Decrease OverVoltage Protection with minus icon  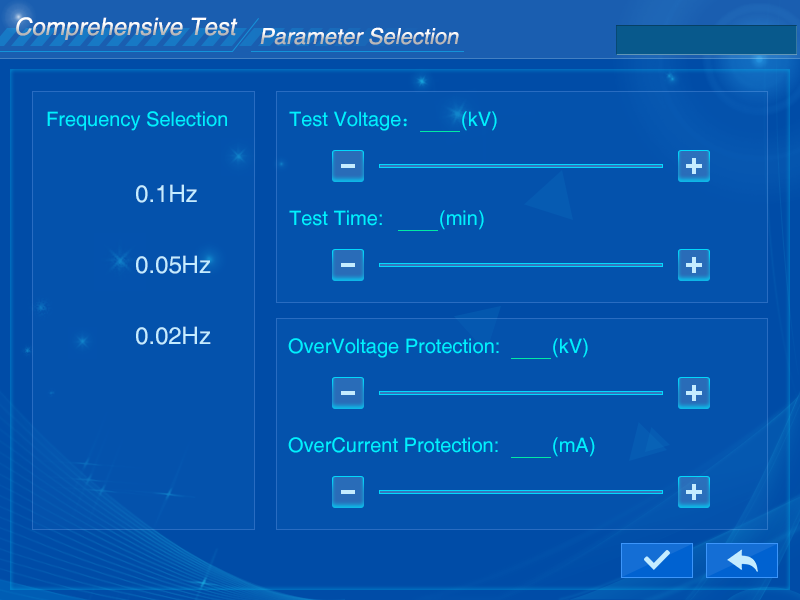(x=347, y=393)
